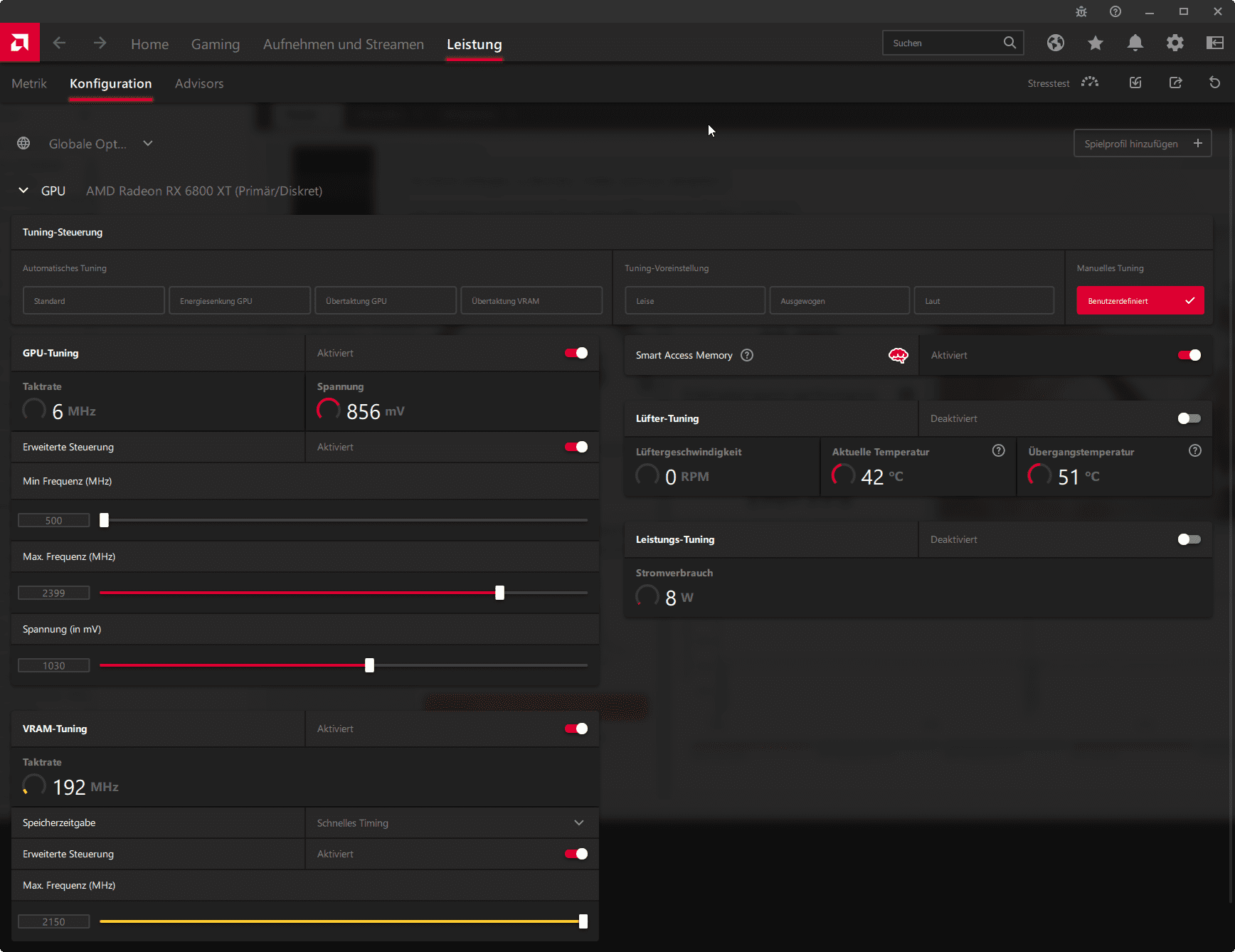Open favorites star icon
This screenshot has width=1235, height=952.
1096,43
